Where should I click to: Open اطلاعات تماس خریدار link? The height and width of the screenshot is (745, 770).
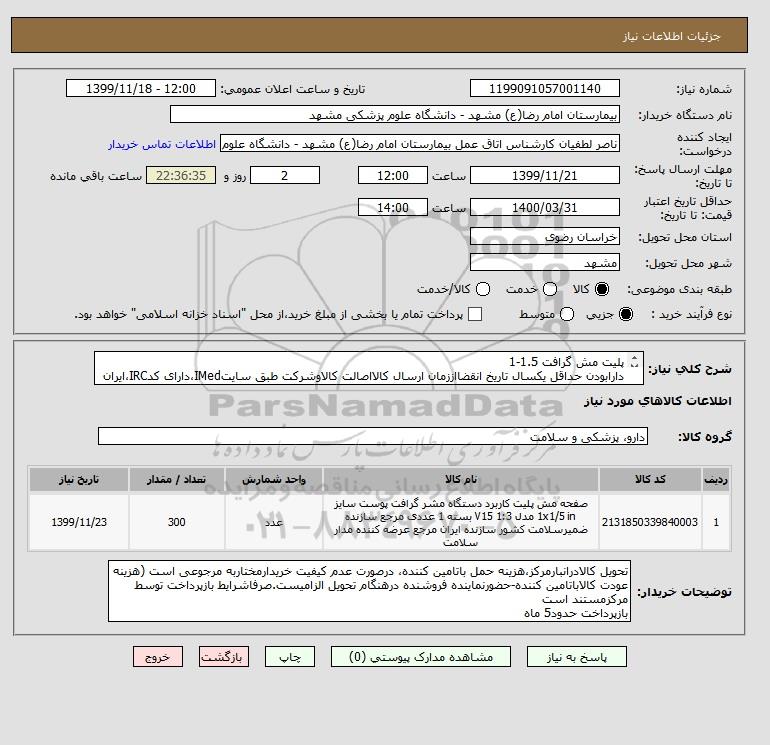coord(162,144)
